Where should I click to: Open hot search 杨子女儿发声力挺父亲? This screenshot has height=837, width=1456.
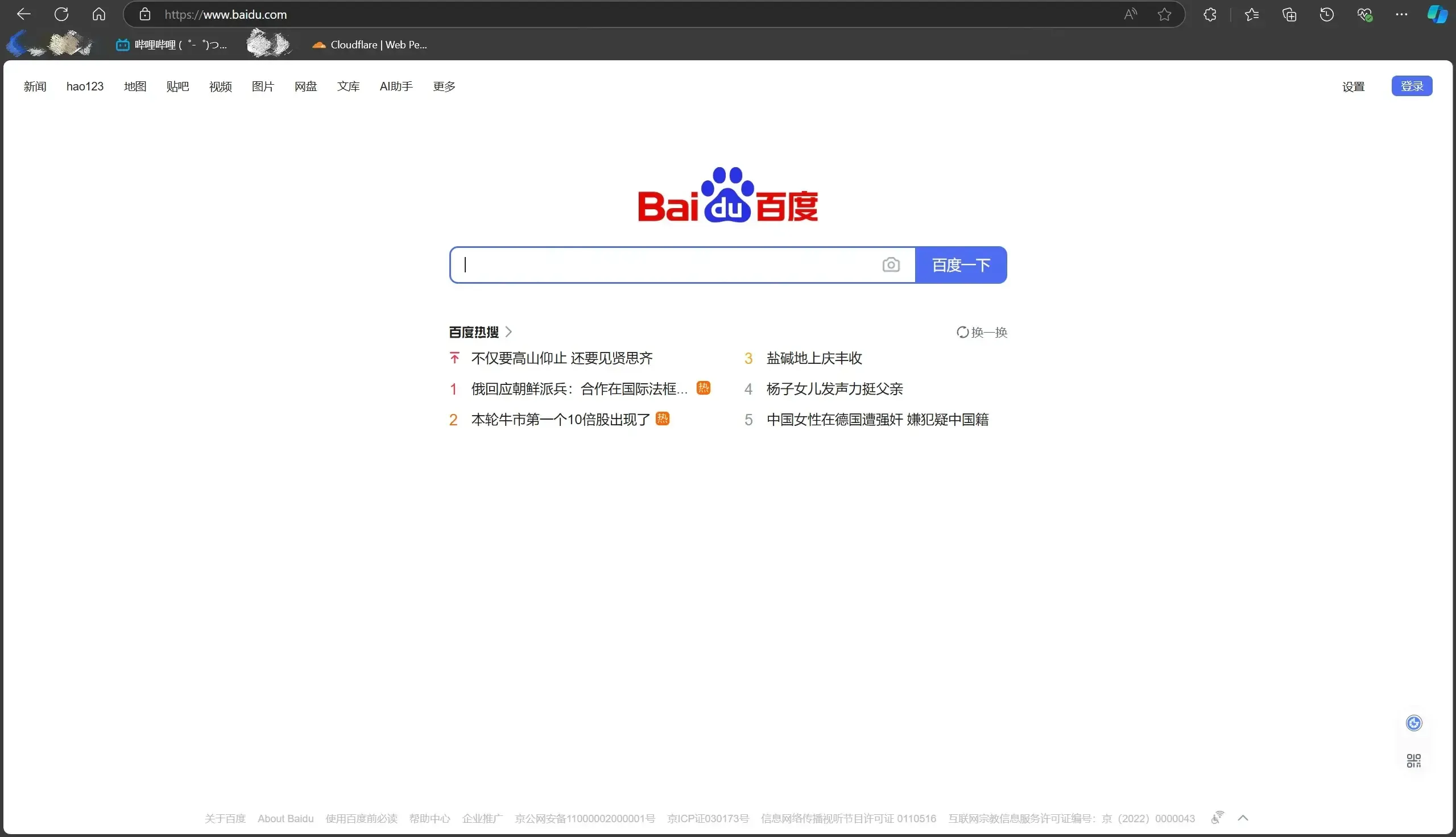tap(834, 389)
